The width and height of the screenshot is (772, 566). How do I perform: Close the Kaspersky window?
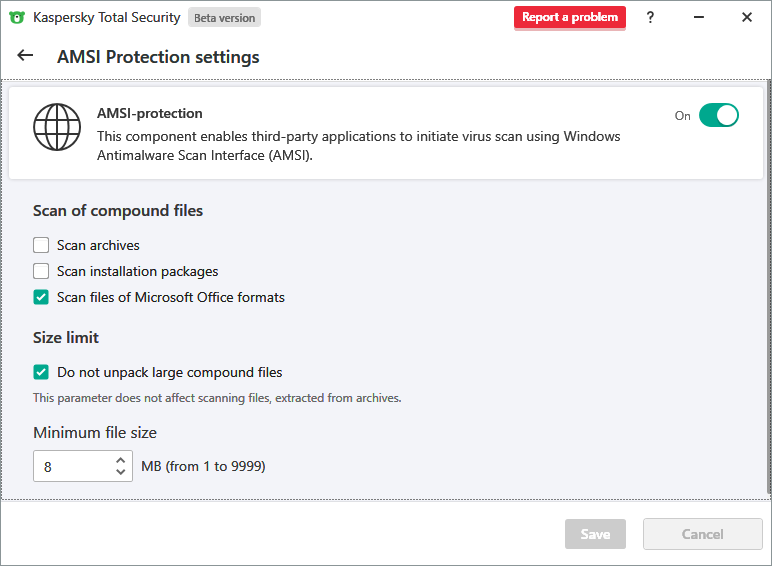[x=747, y=17]
